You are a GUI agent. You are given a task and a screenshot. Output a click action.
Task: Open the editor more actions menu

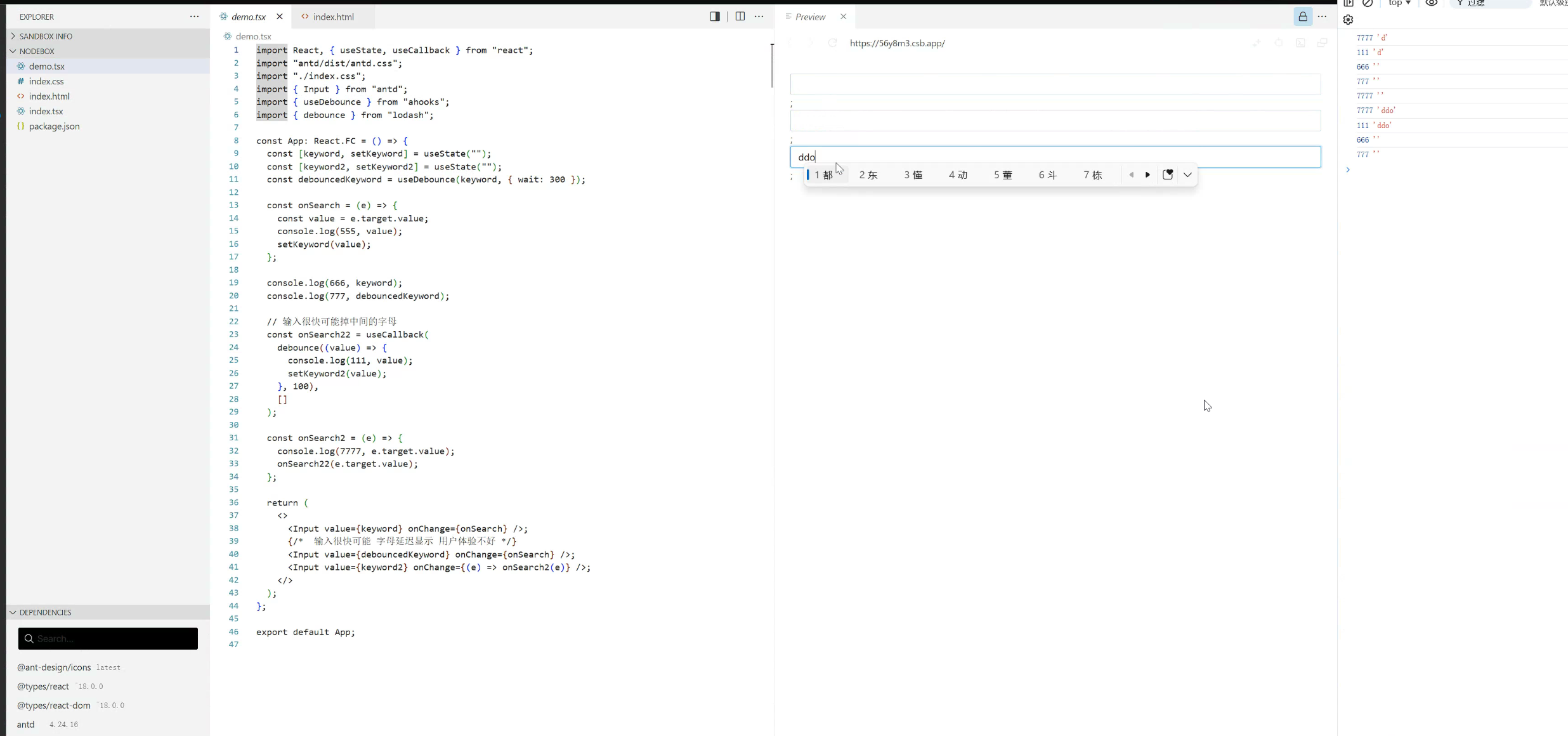pos(759,16)
